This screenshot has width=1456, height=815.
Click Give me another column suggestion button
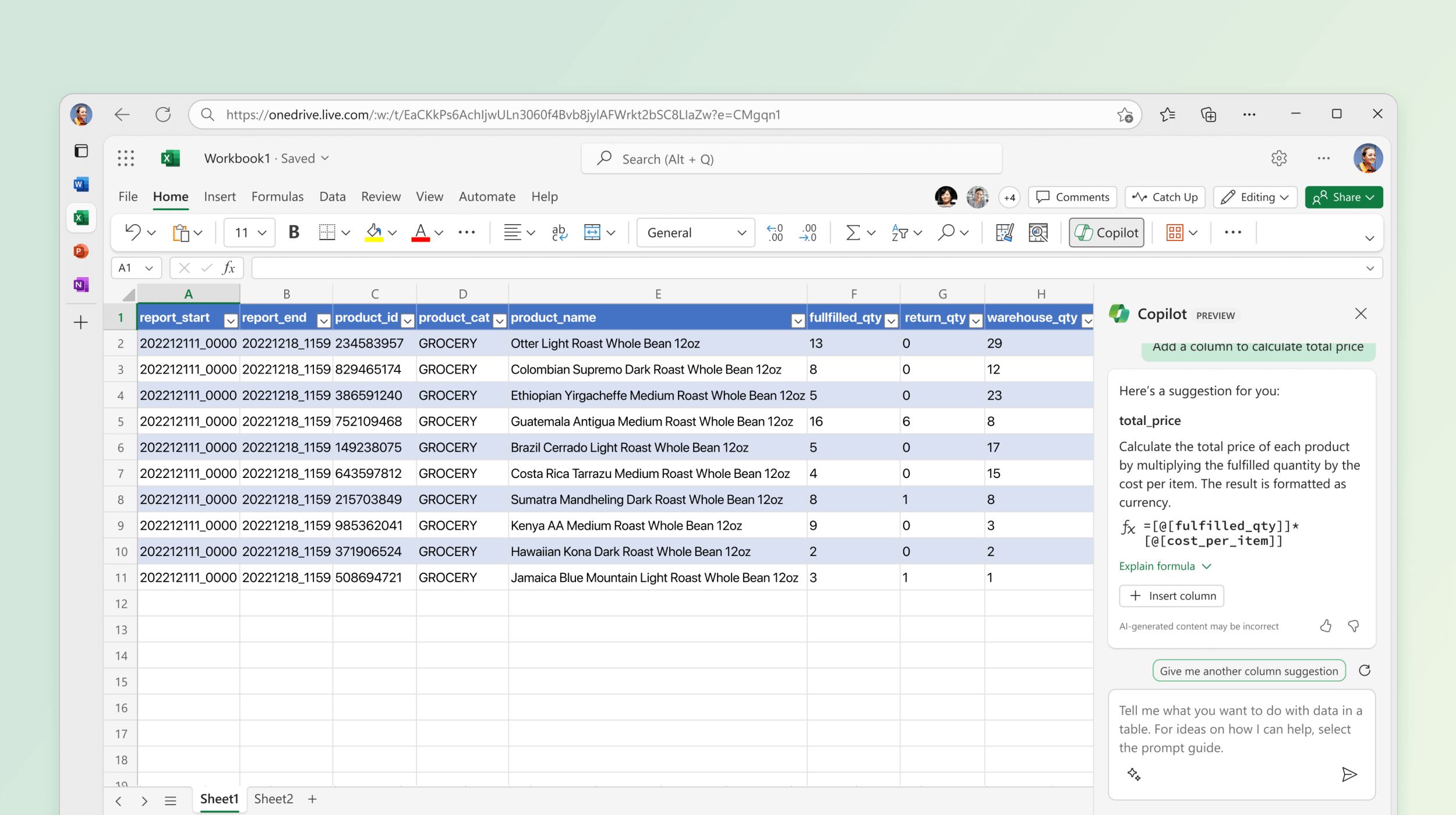coord(1248,671)
